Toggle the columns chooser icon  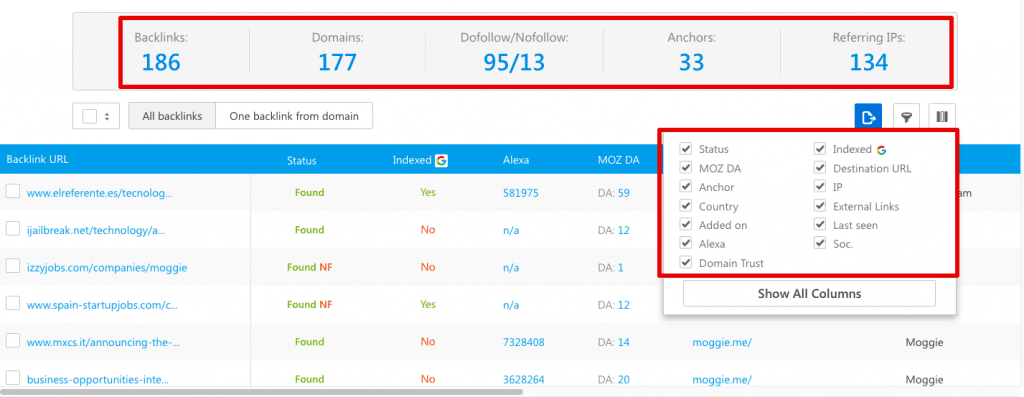click(942, 118)
